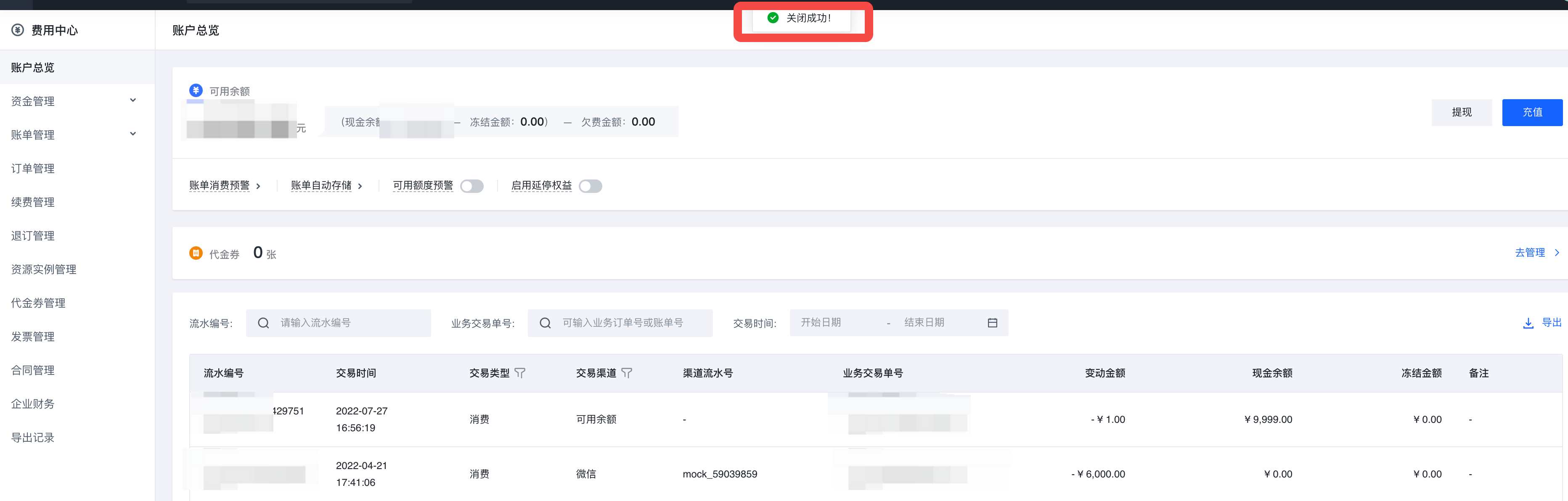Focus the 可输入业务订单号或账单号 input
This screenshot has width=1568, height=501.
tap(620, 323)
